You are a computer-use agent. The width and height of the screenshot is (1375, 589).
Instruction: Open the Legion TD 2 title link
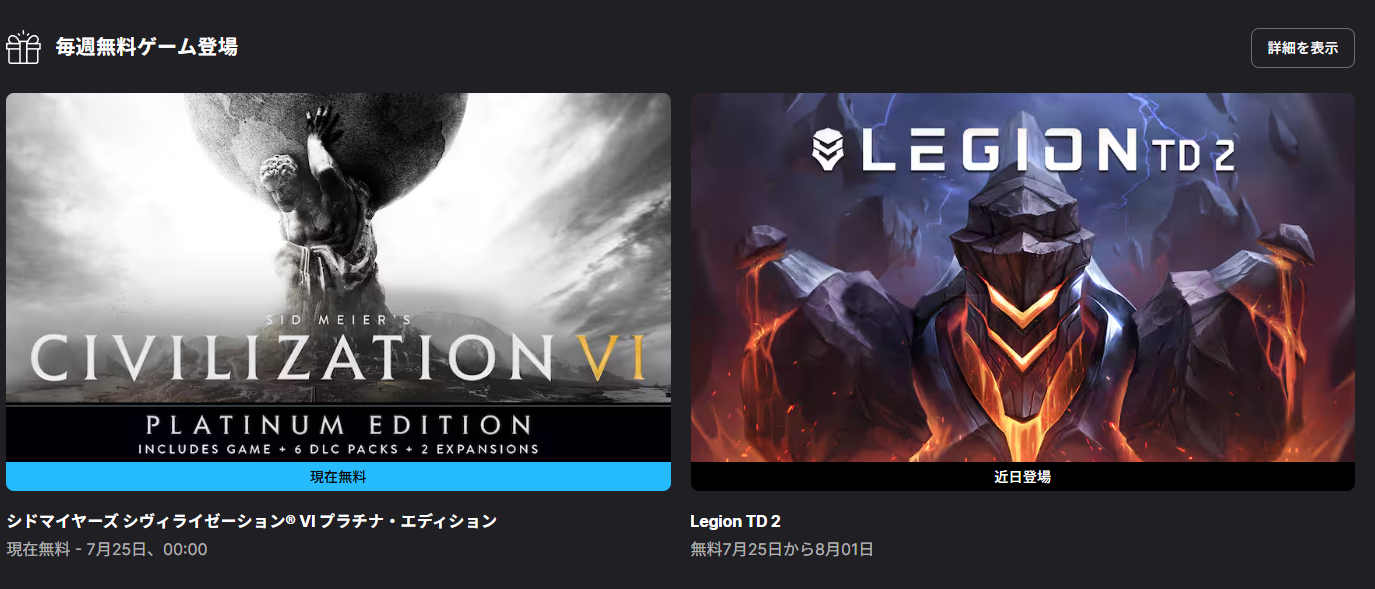point(735,521)
